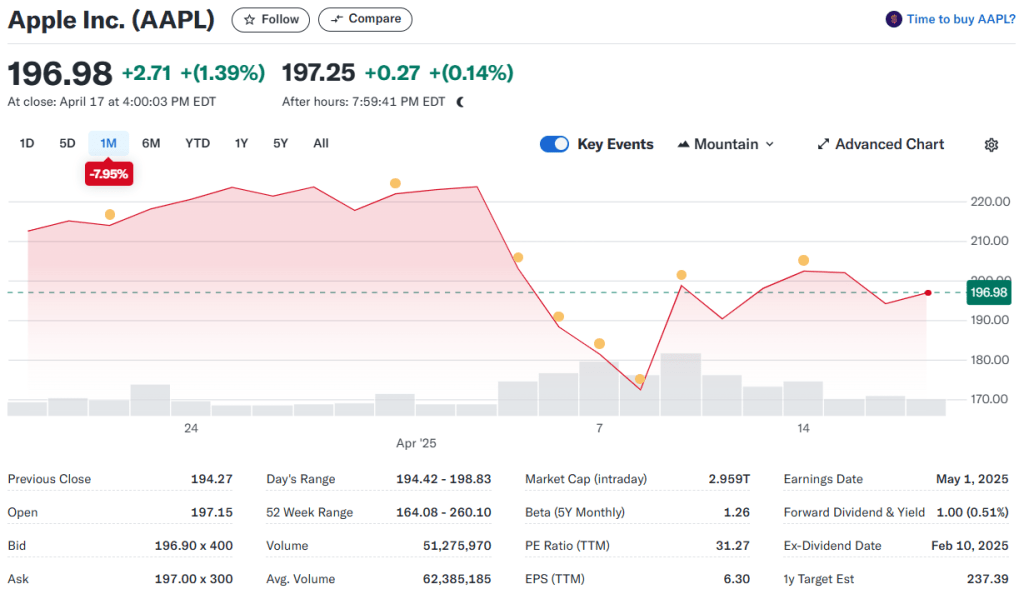This screenshot has width=1024, height=594.
Task: Click the EPS (TTM) value 6.30
Action: click(737, 579)
